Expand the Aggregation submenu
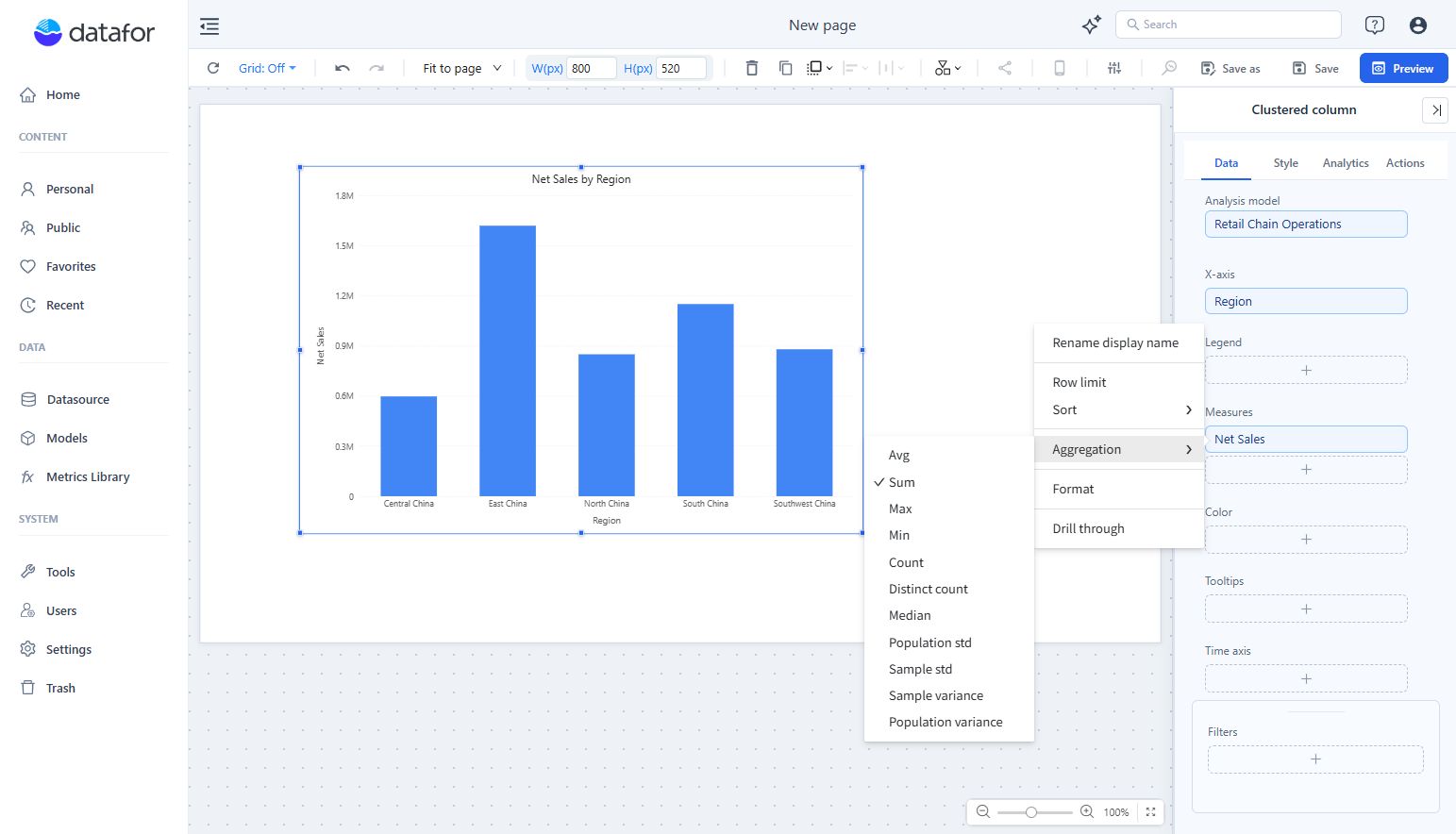The image size is (1456, 834). point(1119,449)
